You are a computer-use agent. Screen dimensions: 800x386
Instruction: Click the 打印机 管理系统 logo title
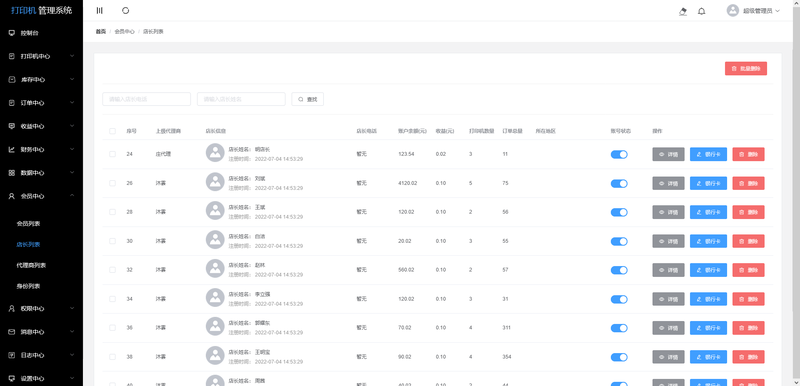(42, 10)
